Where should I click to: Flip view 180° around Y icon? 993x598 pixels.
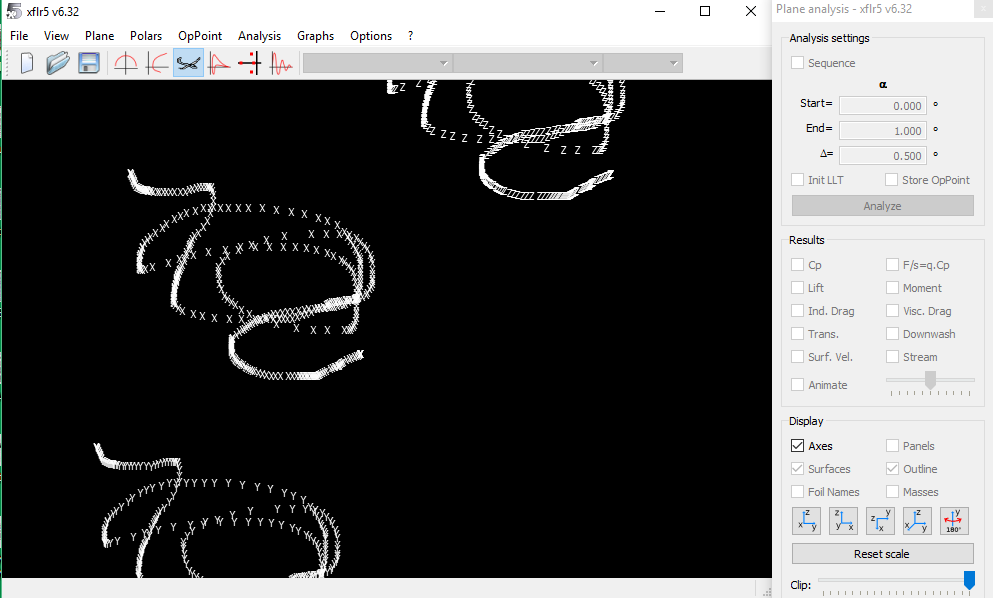coord(954,521)
